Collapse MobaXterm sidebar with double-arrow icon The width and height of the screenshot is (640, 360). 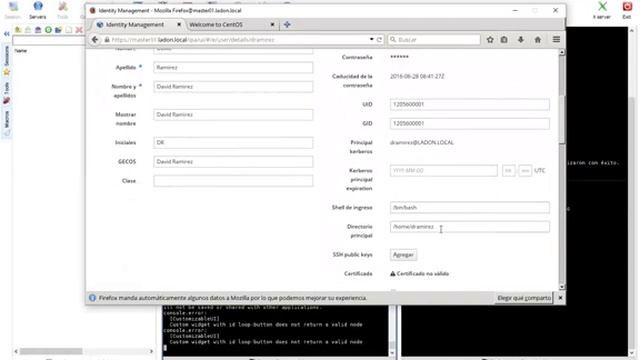7,34
